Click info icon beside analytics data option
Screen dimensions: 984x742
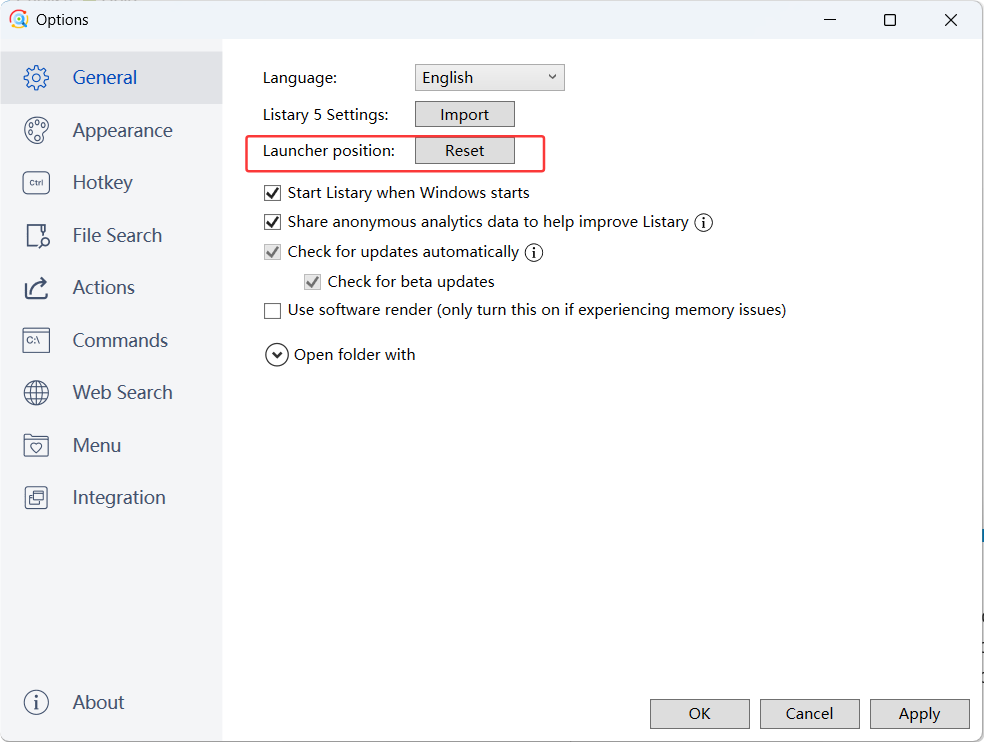click(x=703, y=222)
